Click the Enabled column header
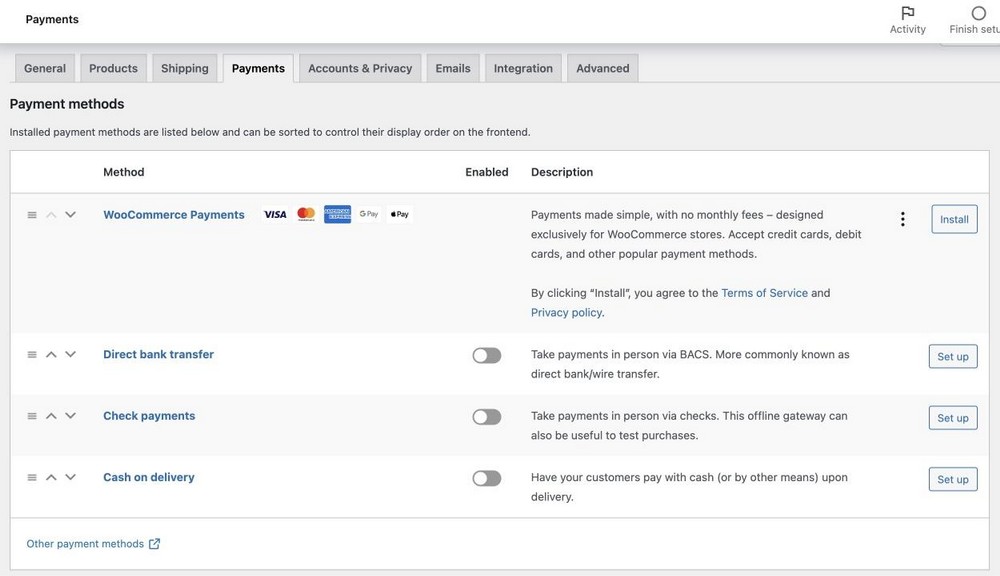This screenshot has height=576, width=1000. click(487, 172)
